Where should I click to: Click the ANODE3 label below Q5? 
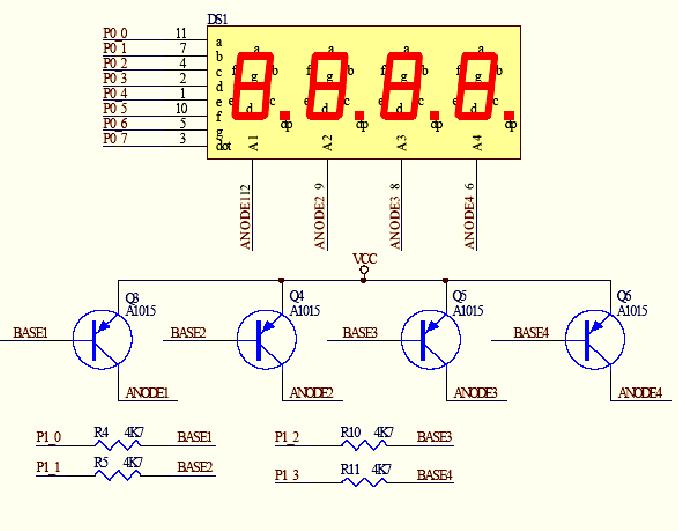tap(476, 393)
